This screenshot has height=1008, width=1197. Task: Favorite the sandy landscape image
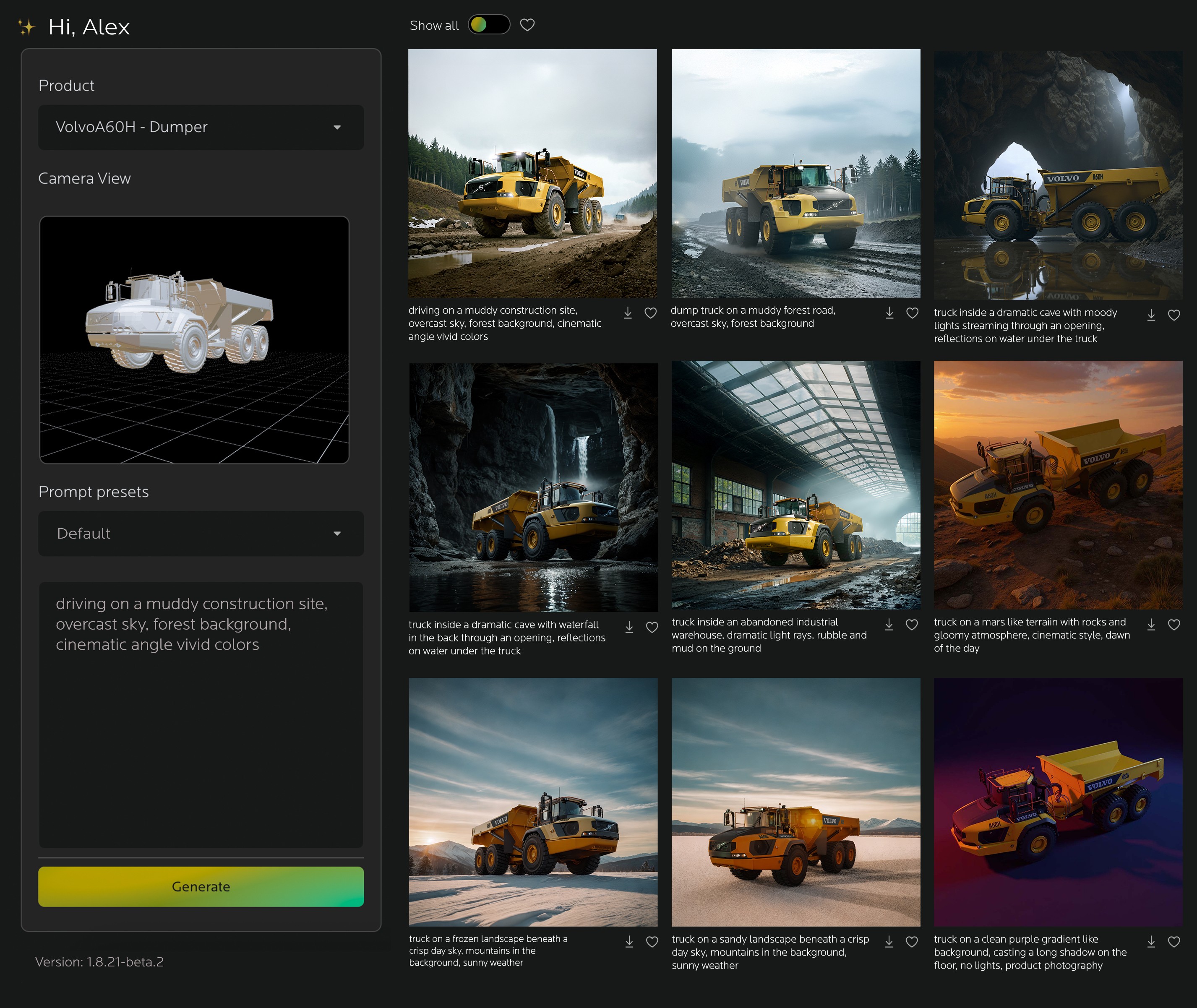point(912,941)
